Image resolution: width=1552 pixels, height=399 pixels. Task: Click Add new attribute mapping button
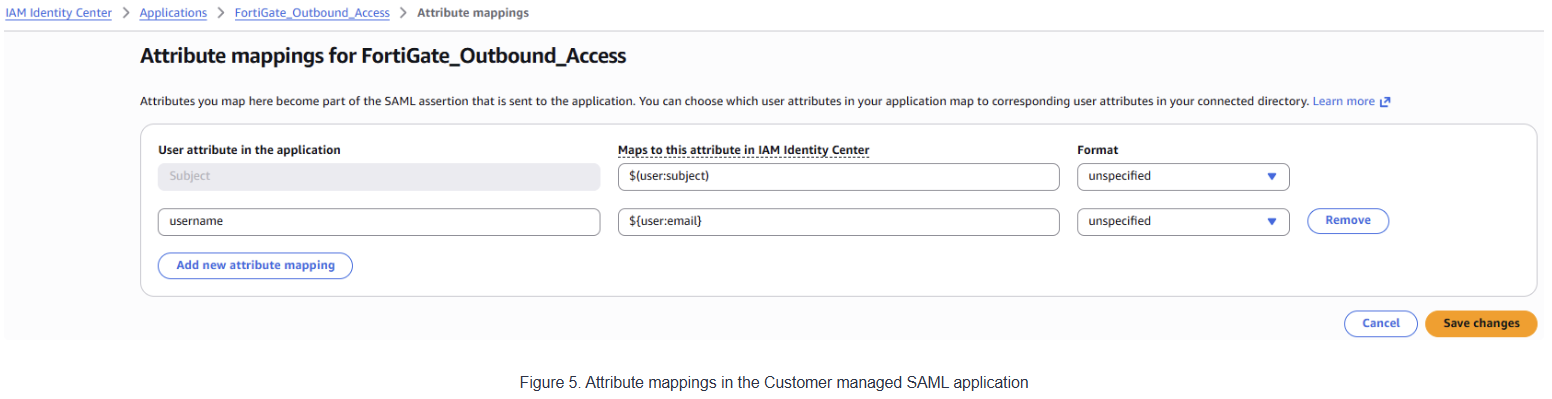255,265
